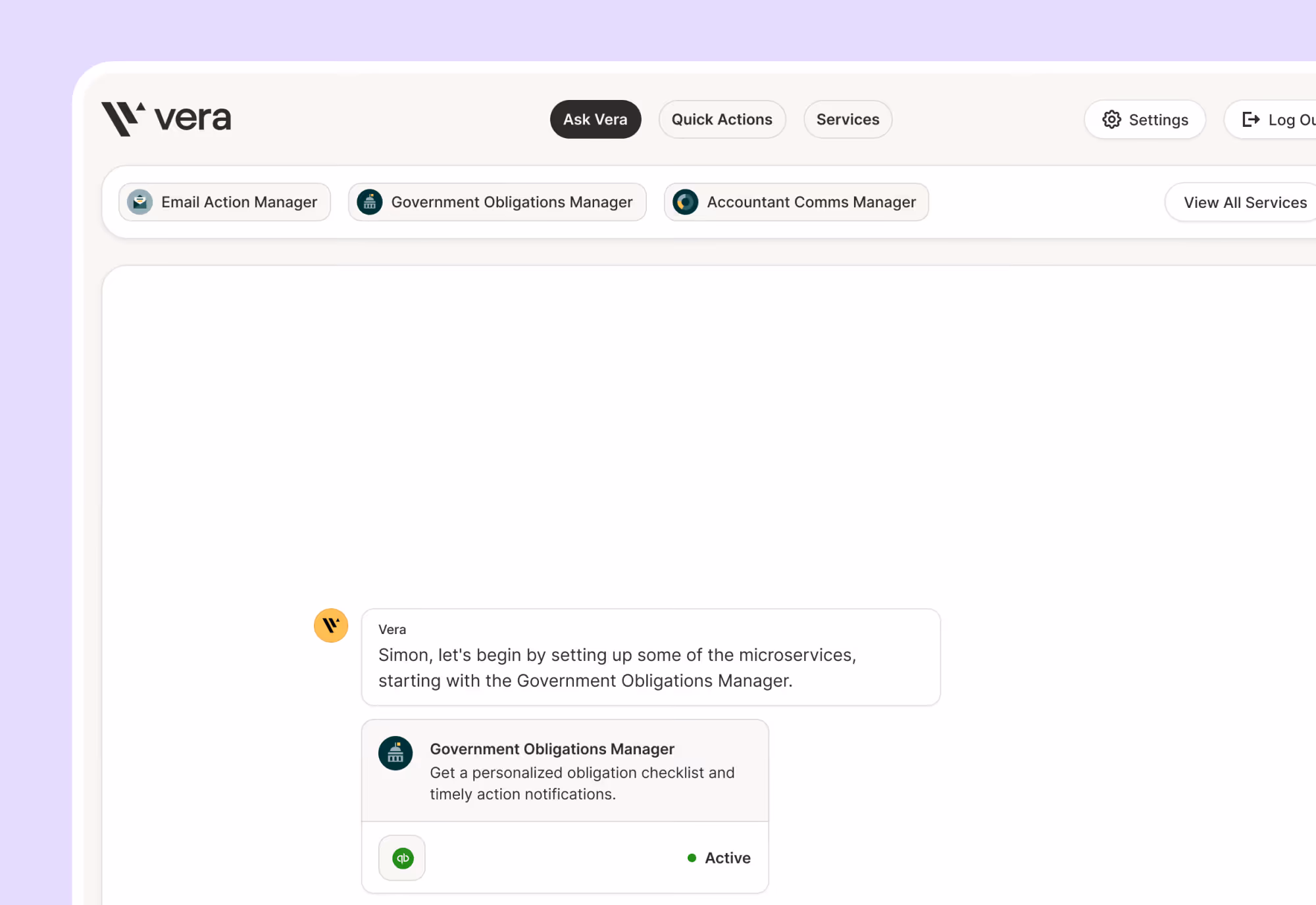The image size is (1316, 905).
Task: Click the Settings gear icon
Action: 1111,120
